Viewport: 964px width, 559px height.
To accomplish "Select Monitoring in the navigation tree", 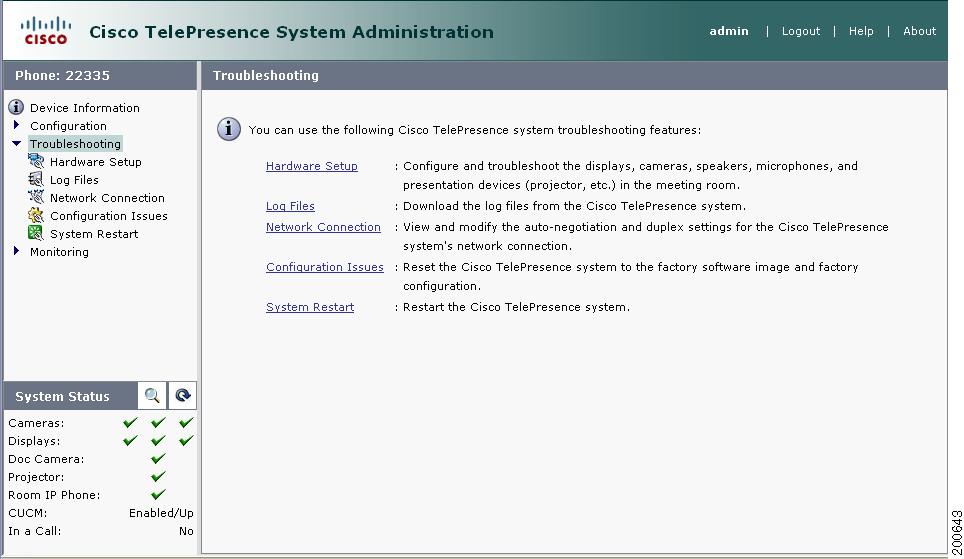I will coord(59,252).
